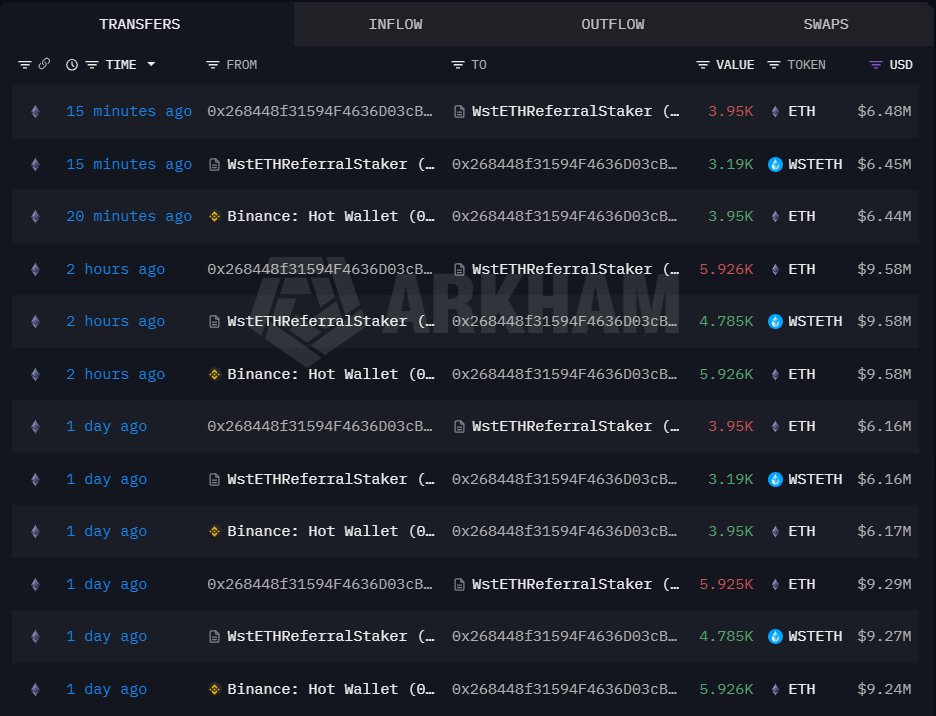Click the clock icon beside TIME

pyautogui.click(x=72, y=64)
